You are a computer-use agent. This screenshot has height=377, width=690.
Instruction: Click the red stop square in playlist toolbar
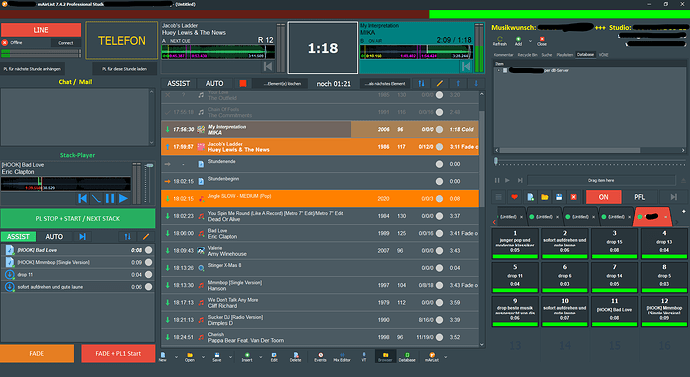[242, 83]
